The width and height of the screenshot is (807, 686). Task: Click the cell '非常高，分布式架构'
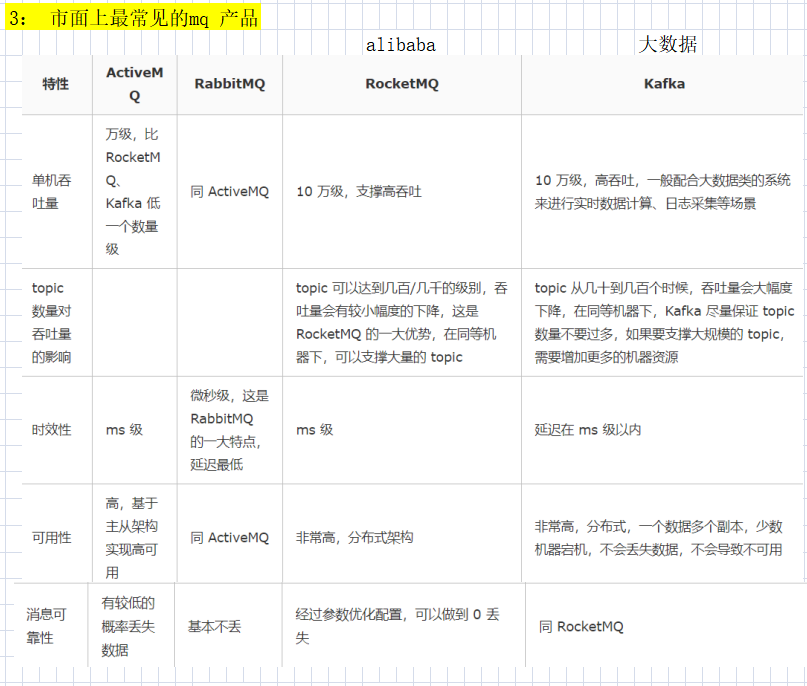[355, 538]
